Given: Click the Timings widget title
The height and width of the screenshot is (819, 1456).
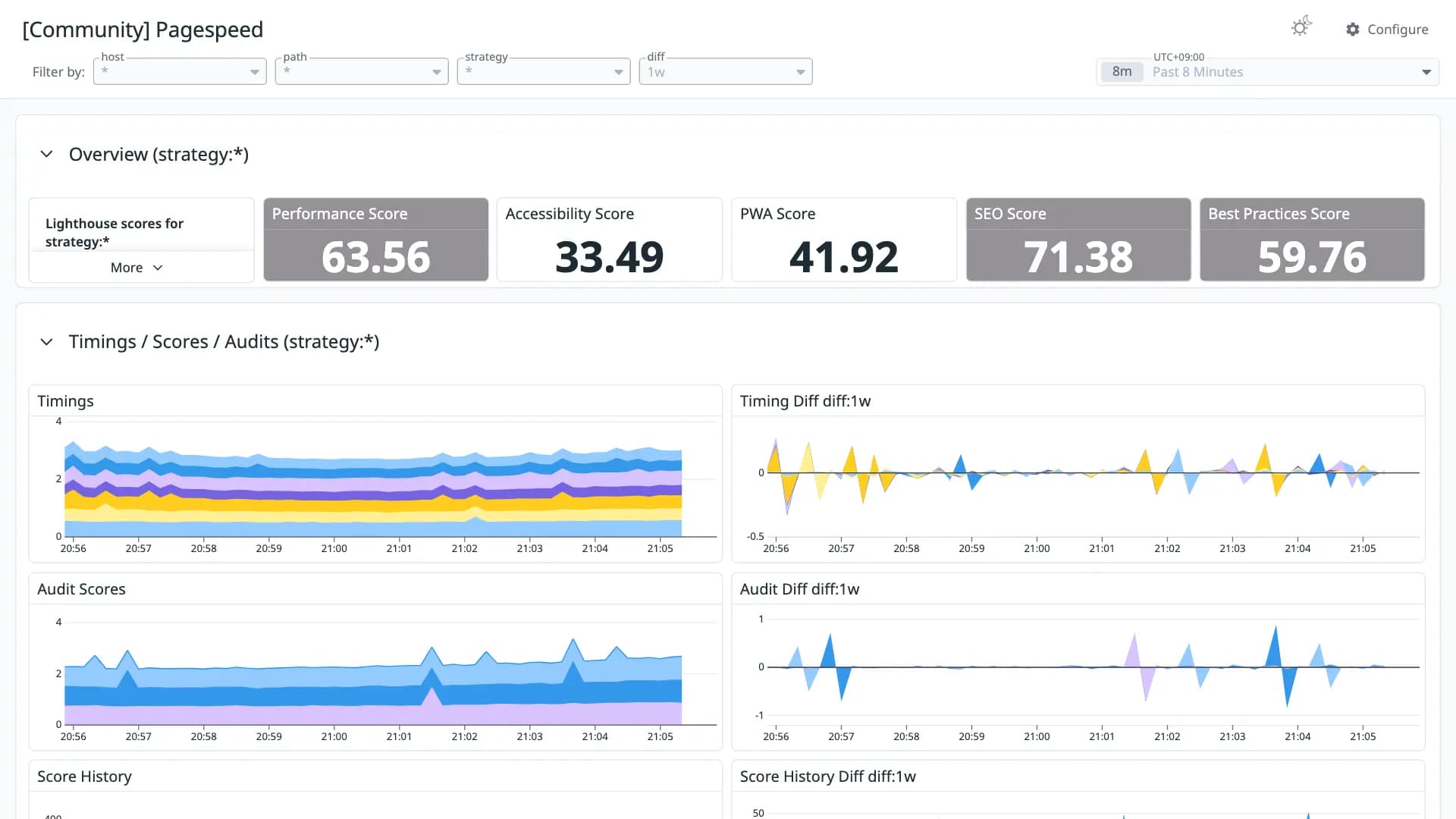Looking at the screenshot, I should (x=65, y=401).
